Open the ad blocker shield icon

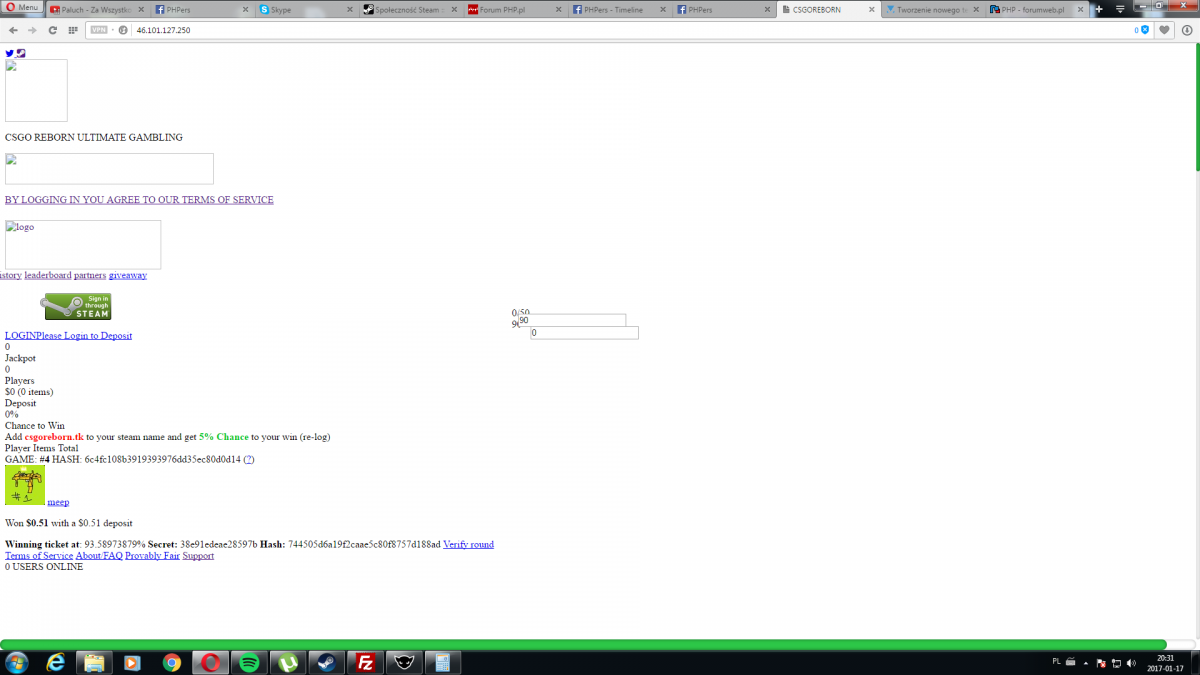click(1143, 30)
